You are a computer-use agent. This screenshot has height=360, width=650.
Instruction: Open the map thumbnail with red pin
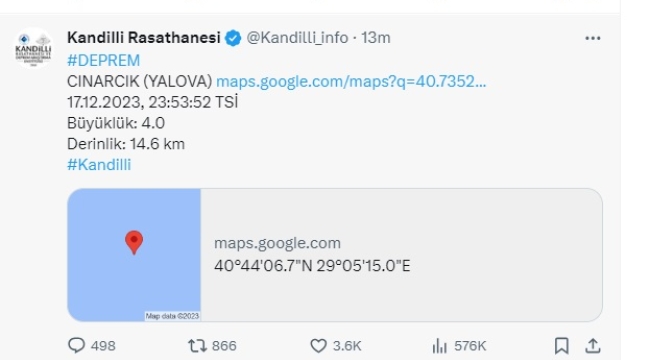(134, 255)
